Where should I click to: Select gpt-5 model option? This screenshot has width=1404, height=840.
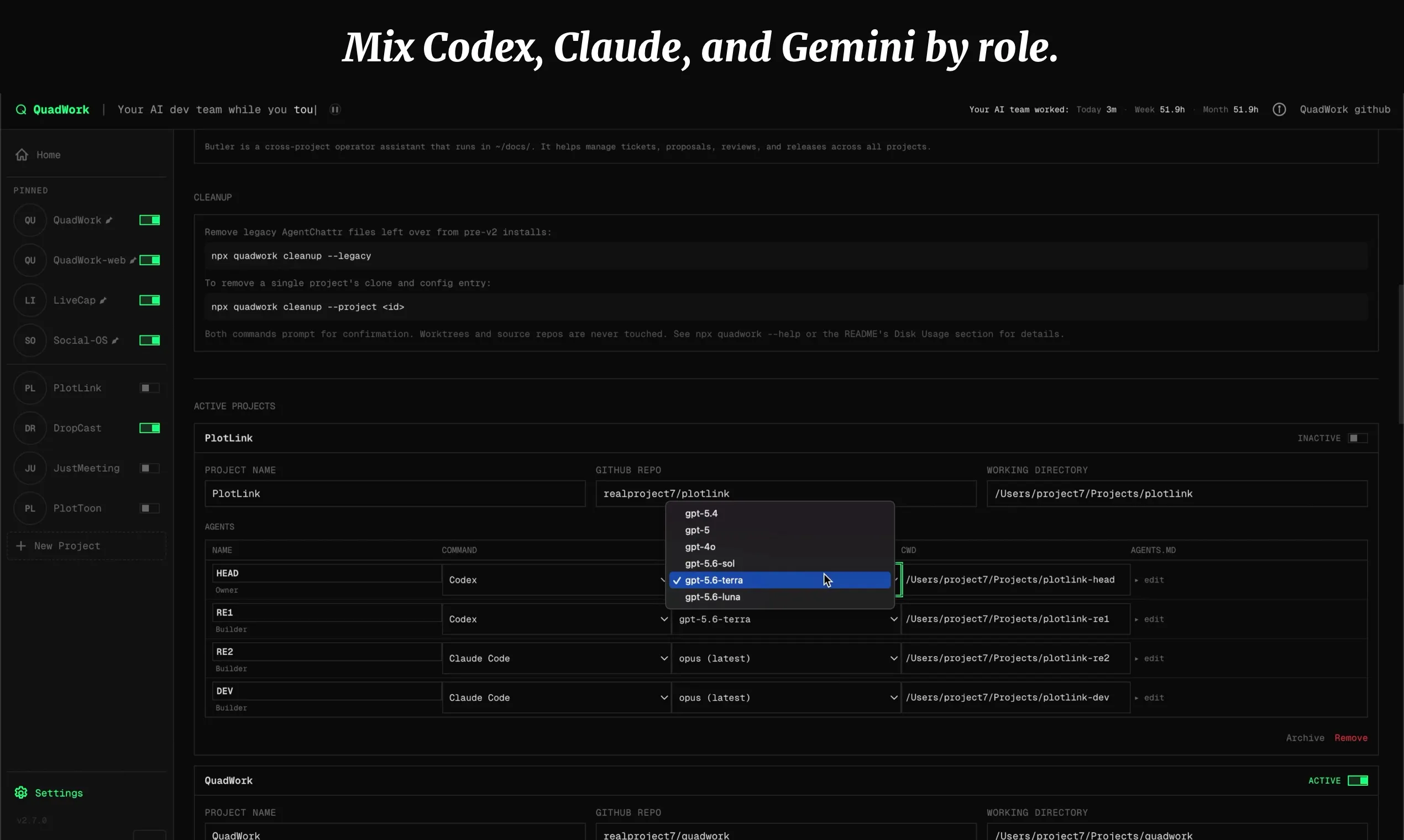pyautogui.click(x=779, y=531)
